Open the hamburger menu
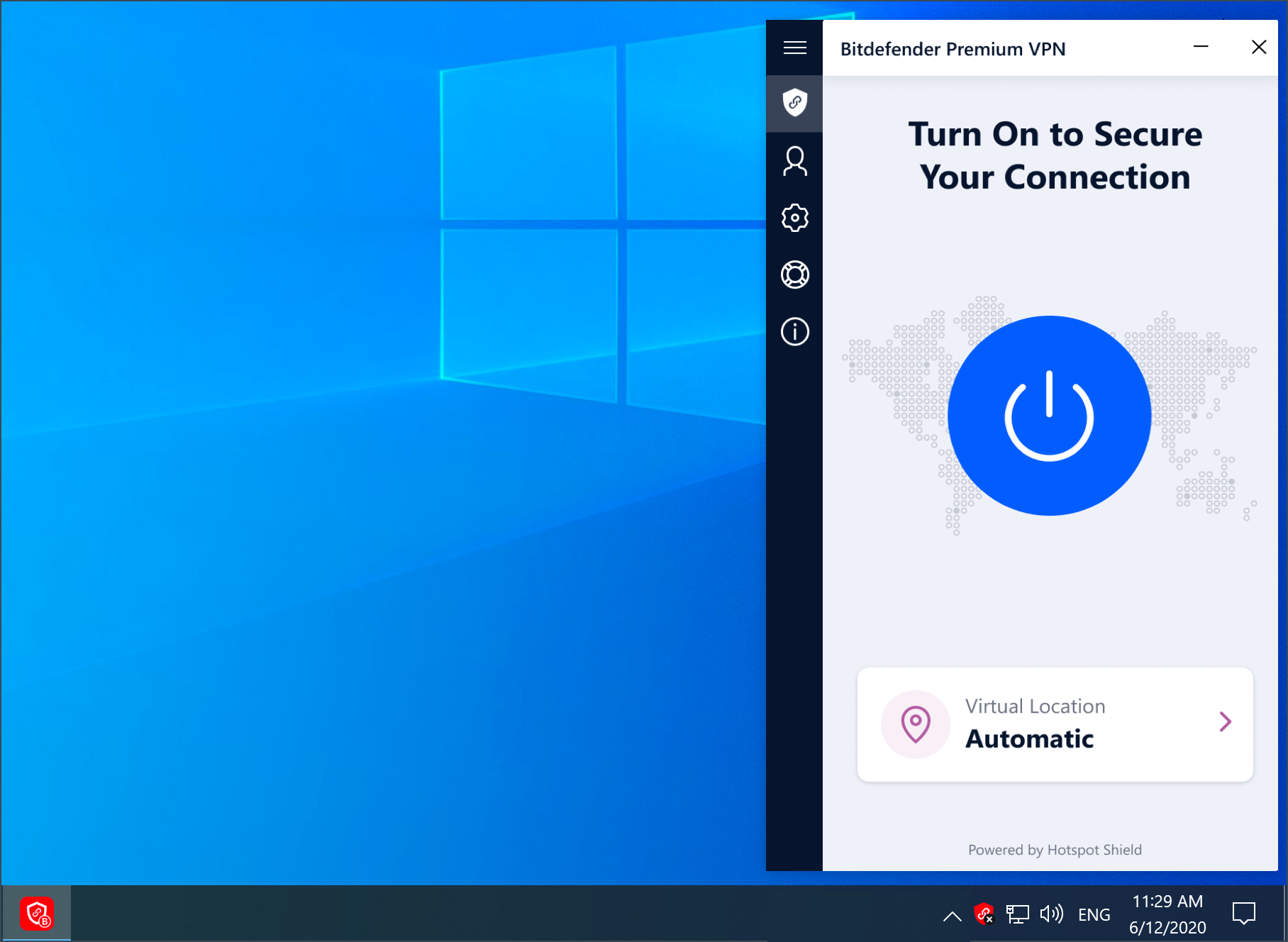Screen dimensions: 1288x942 coord(794,47)
